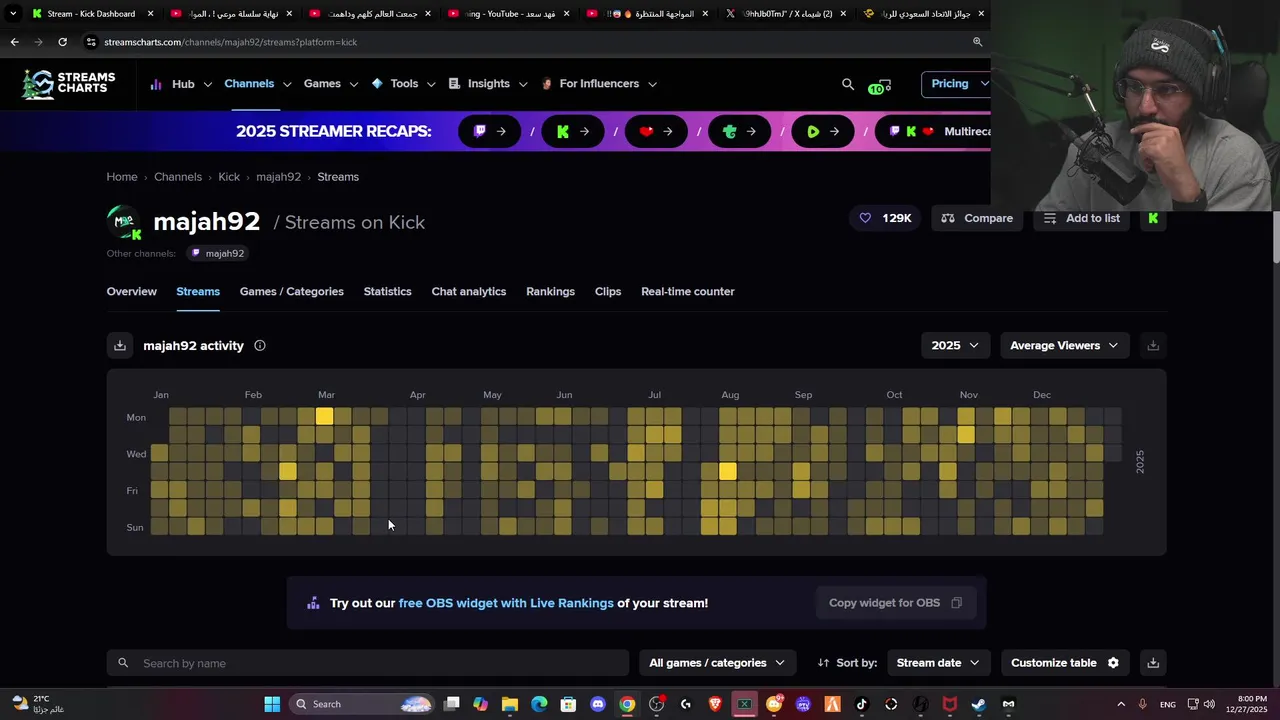Open Steam from the taskbar
The image size is (1280, 720).
pos(979,704)
